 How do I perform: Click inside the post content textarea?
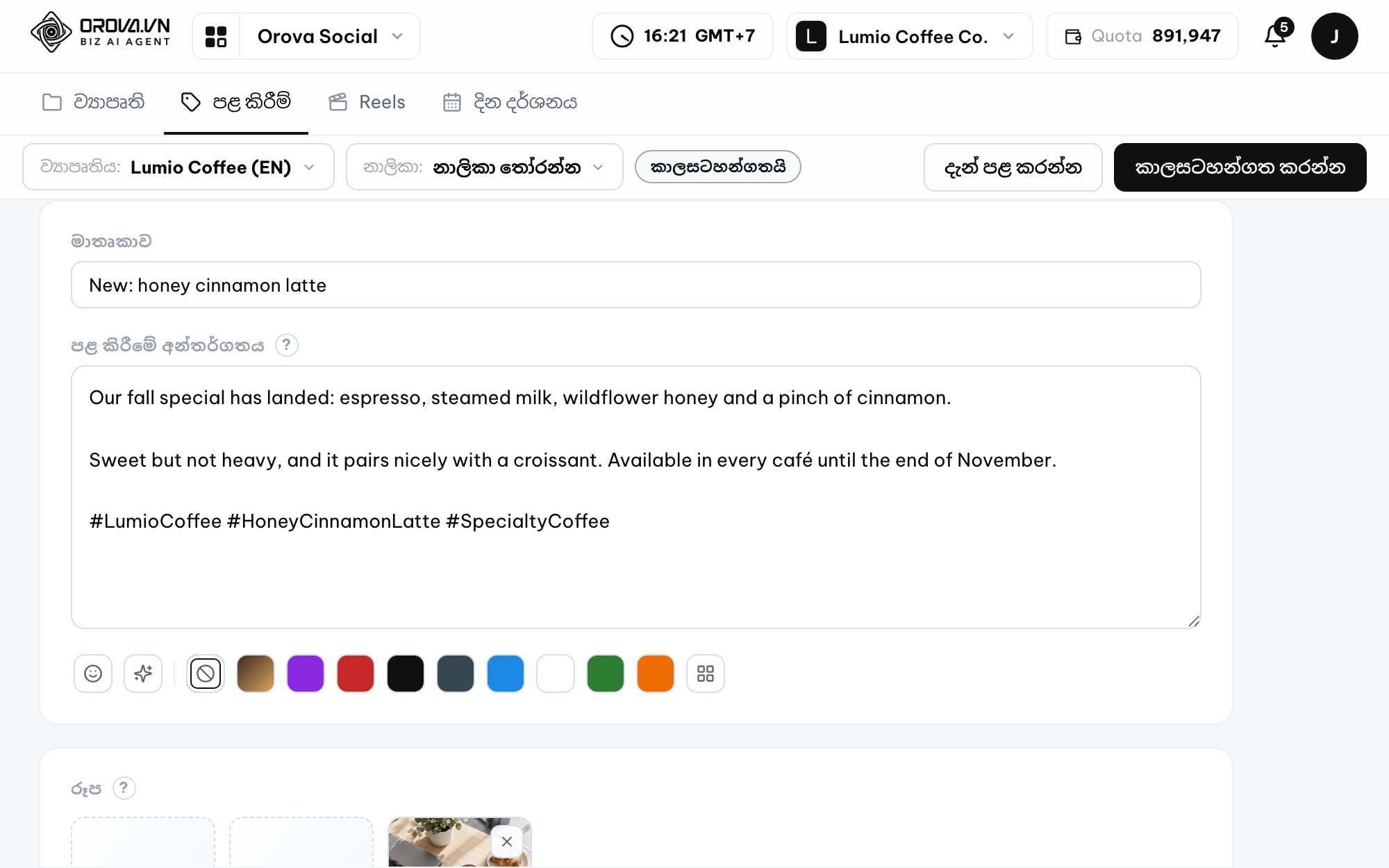coord(635,497)
